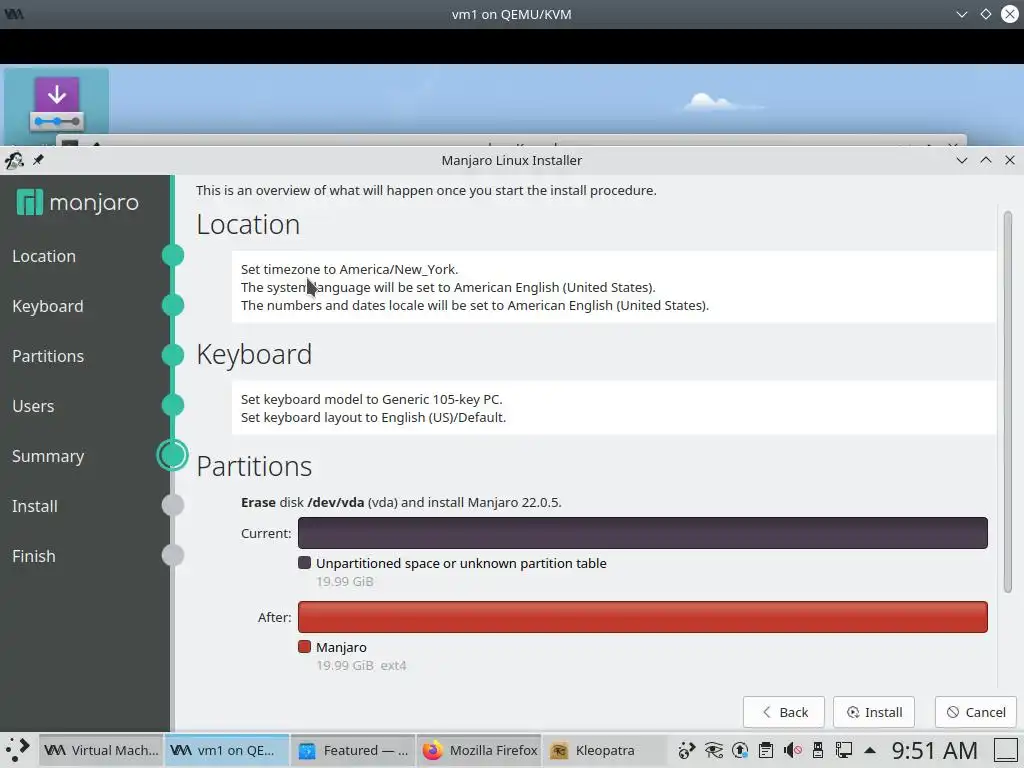Open the wired network tray icon
1024x768 pixels.
(x=844, y=750)
